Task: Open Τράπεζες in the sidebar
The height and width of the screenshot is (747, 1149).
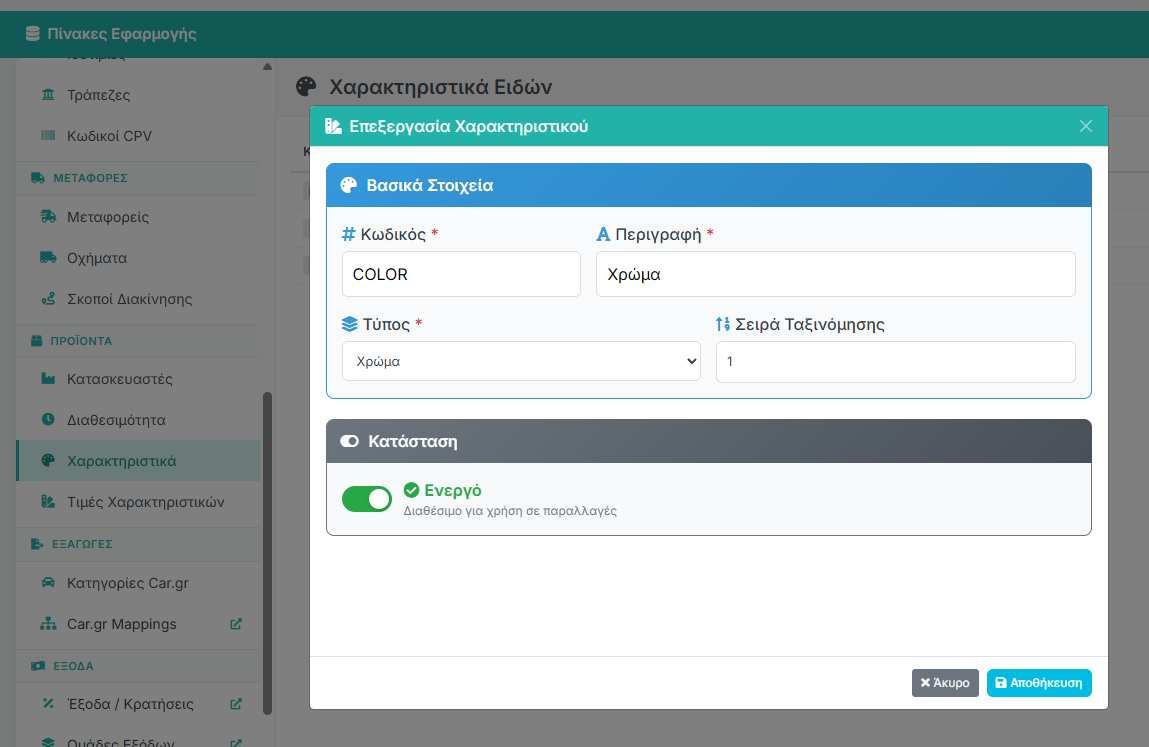Action: pos(138,95)
